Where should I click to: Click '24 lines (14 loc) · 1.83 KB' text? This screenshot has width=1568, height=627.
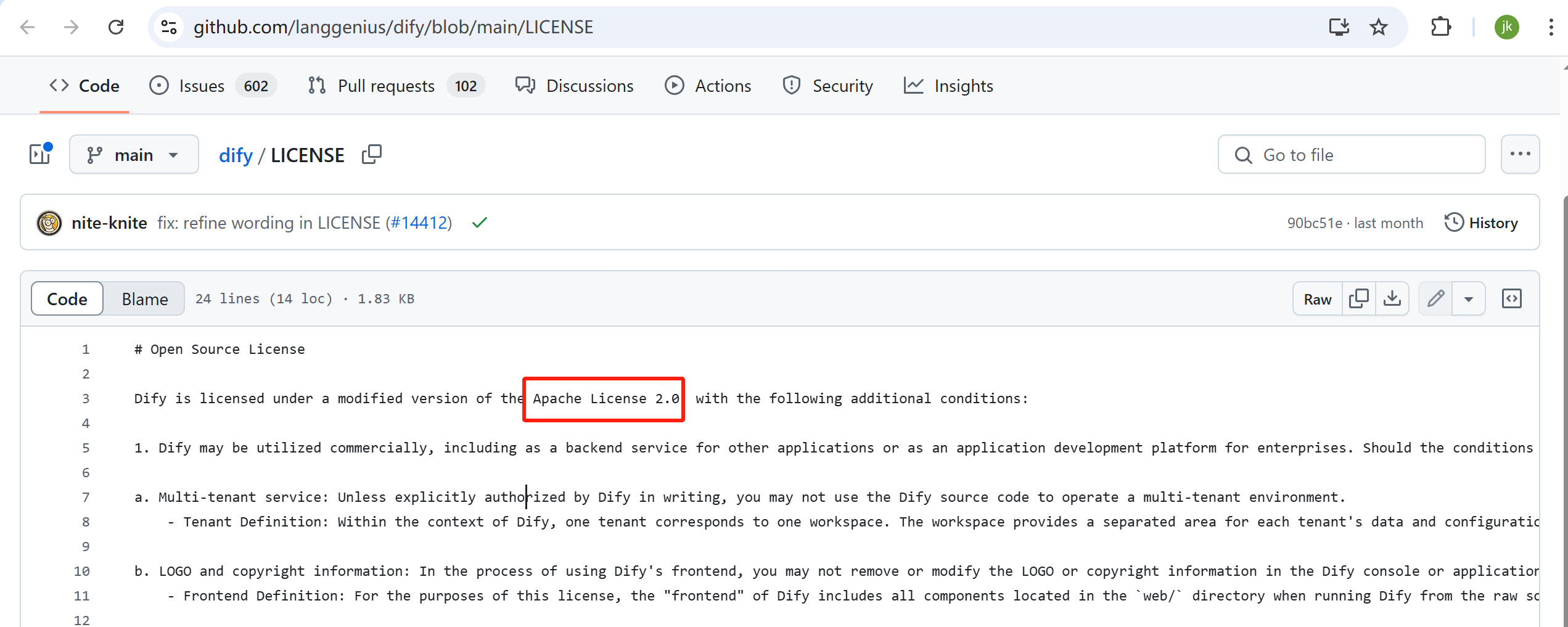(305, 298)
